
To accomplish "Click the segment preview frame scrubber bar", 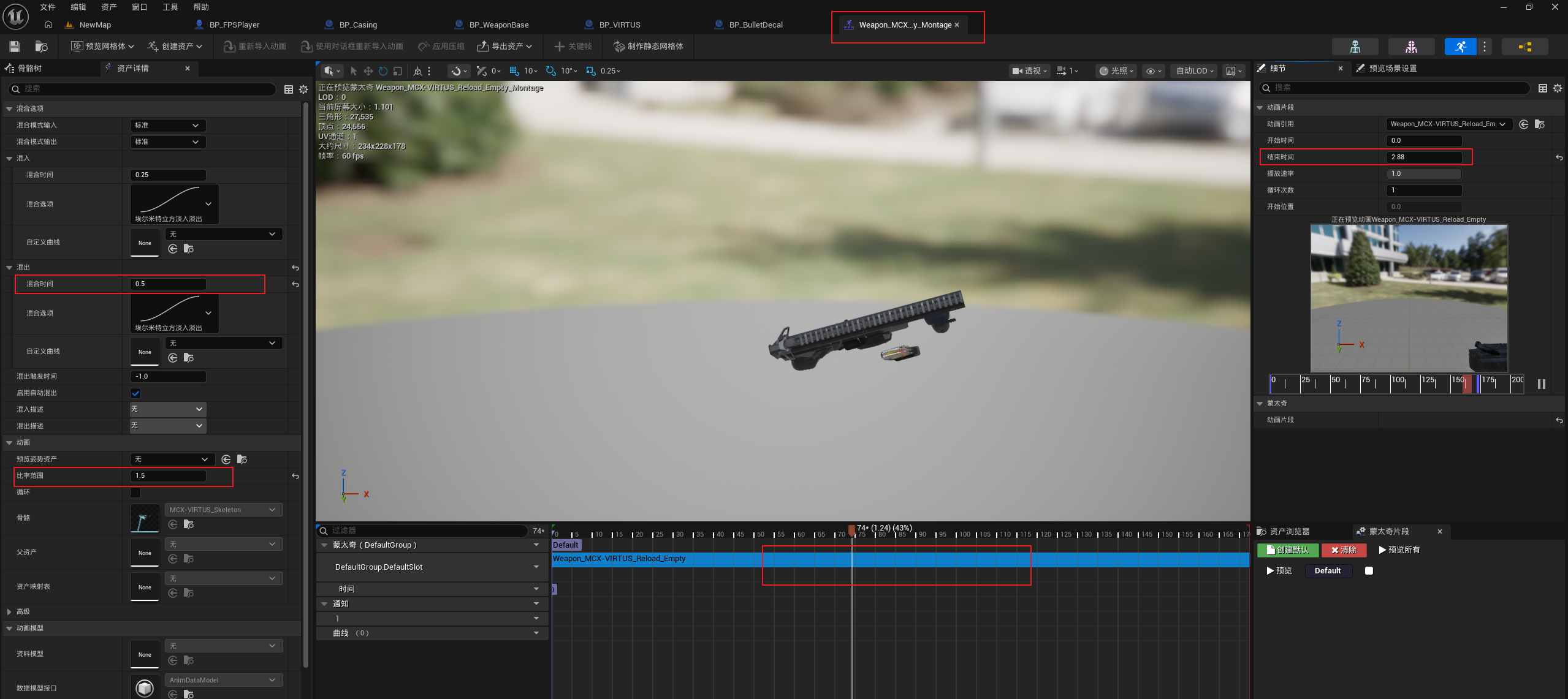I will (1397, 384).
